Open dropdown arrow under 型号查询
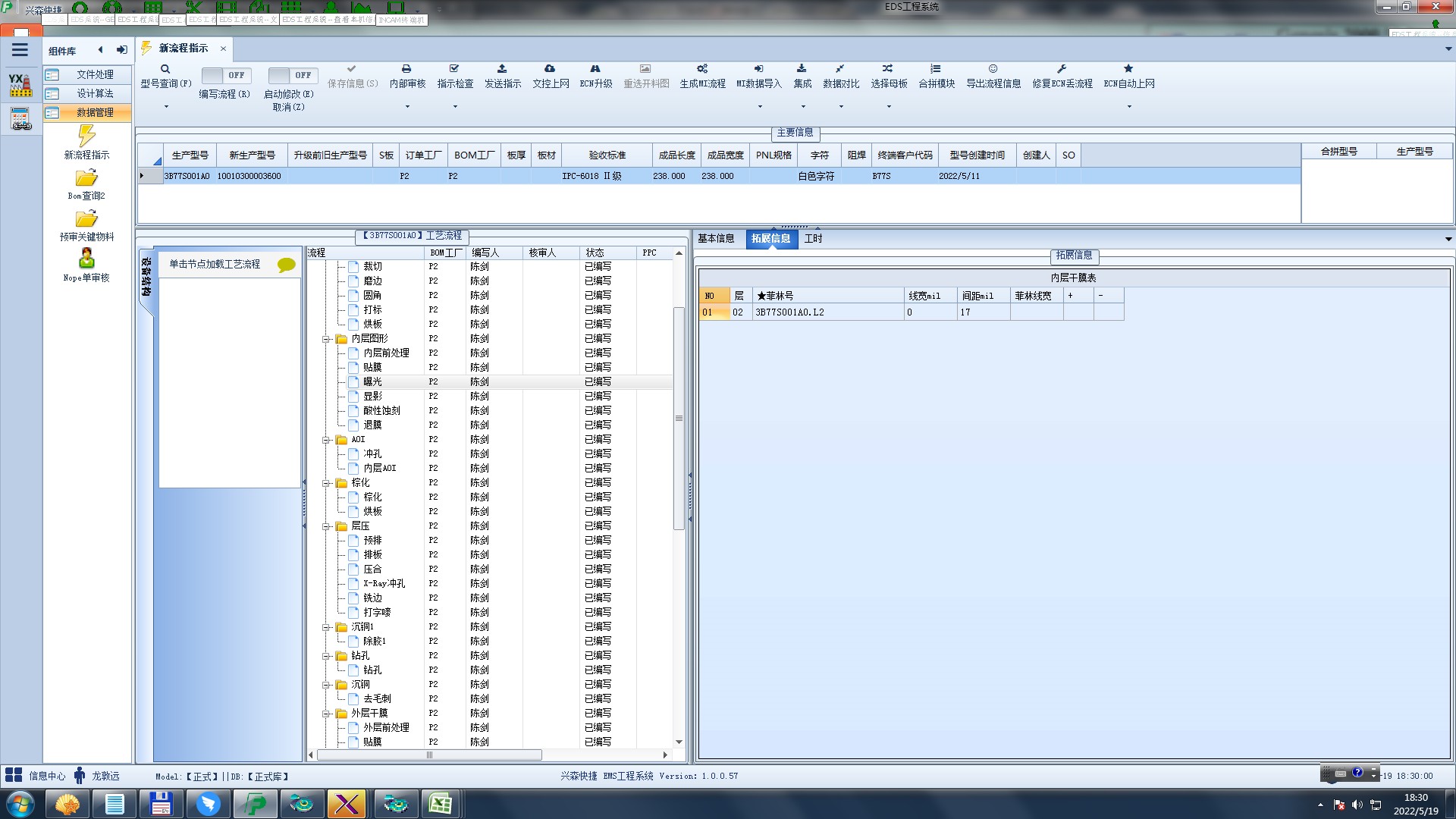This screenshot has width=1456, height=819. click(x=166, y=107)
